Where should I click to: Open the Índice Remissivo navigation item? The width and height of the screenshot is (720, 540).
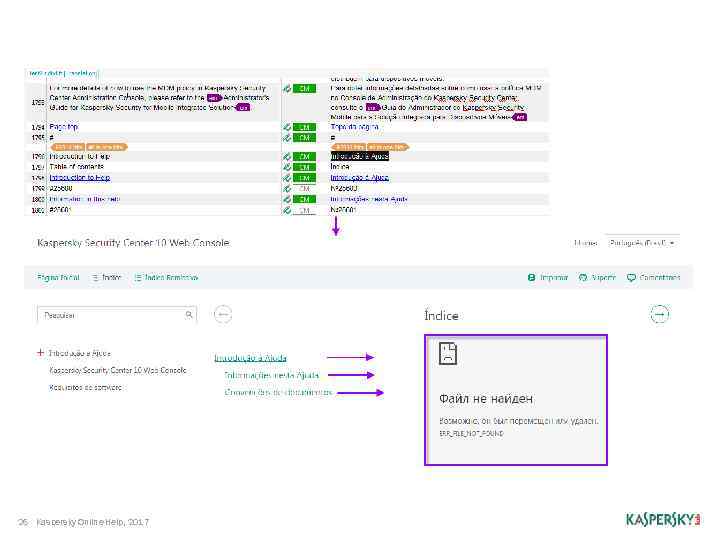(166, 277)
